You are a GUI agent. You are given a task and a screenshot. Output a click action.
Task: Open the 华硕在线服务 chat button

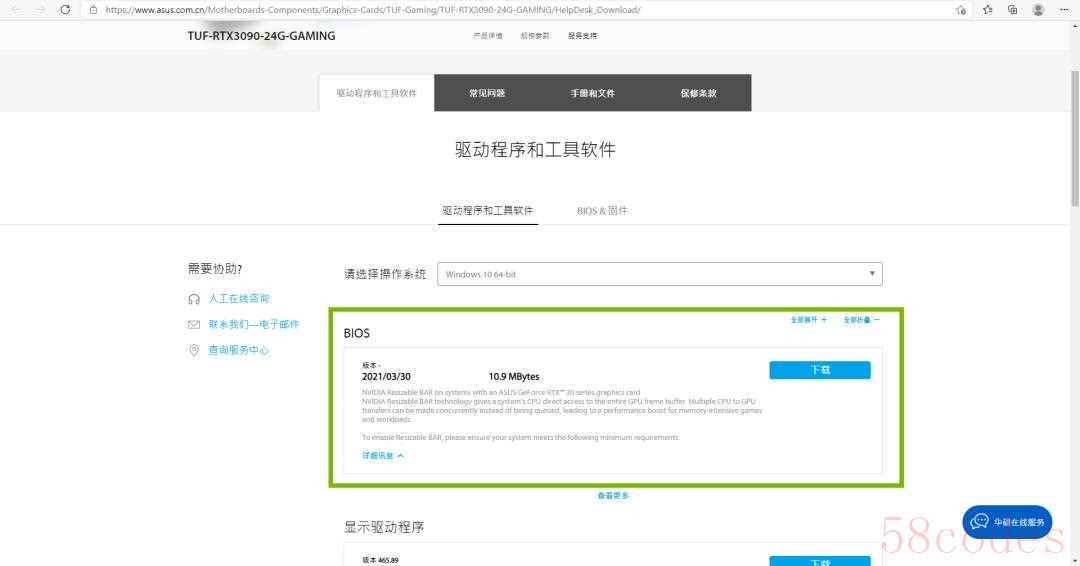click(1007, 522)
